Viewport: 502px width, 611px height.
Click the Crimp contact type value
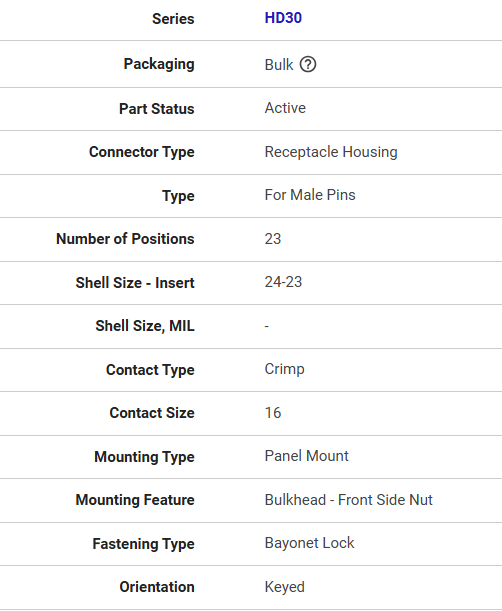click(x=284, y=369)
